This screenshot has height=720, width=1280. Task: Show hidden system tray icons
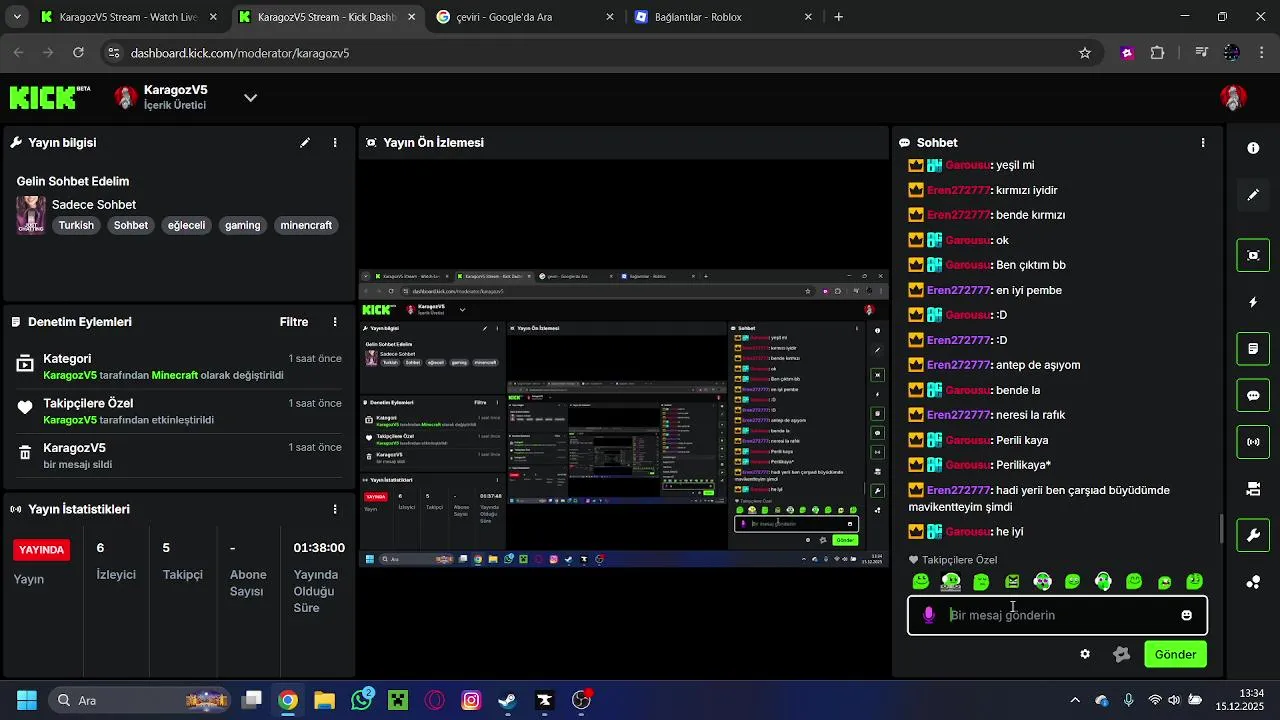(1075, 700)
